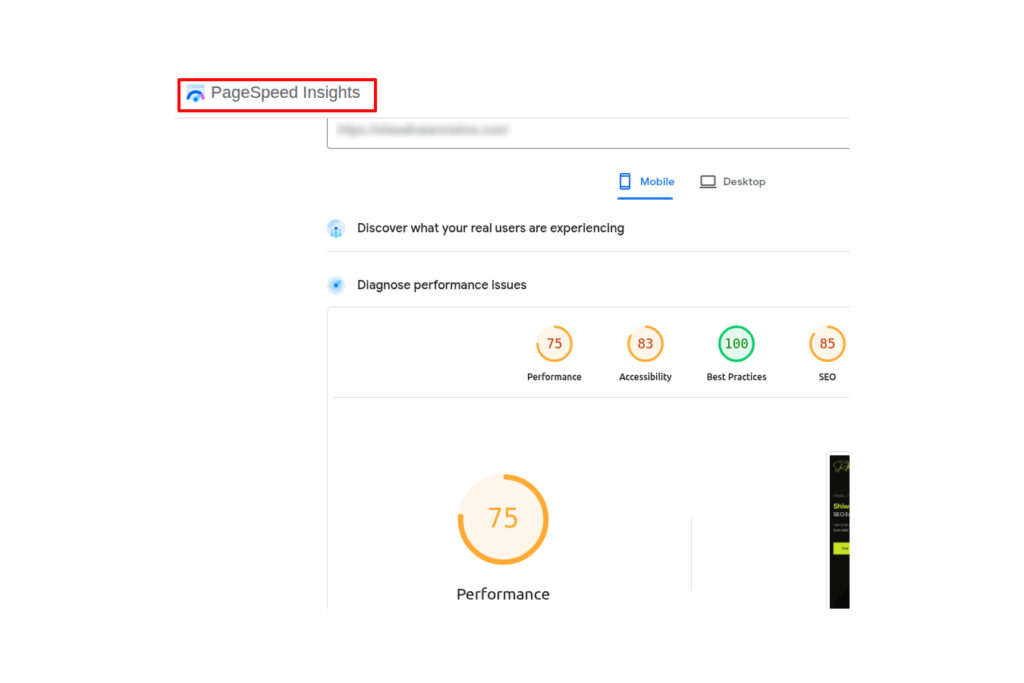Click the Best Practices label
Image resolution: width=1024 pixels, height=683 pixels.
(x=736, y=377)
